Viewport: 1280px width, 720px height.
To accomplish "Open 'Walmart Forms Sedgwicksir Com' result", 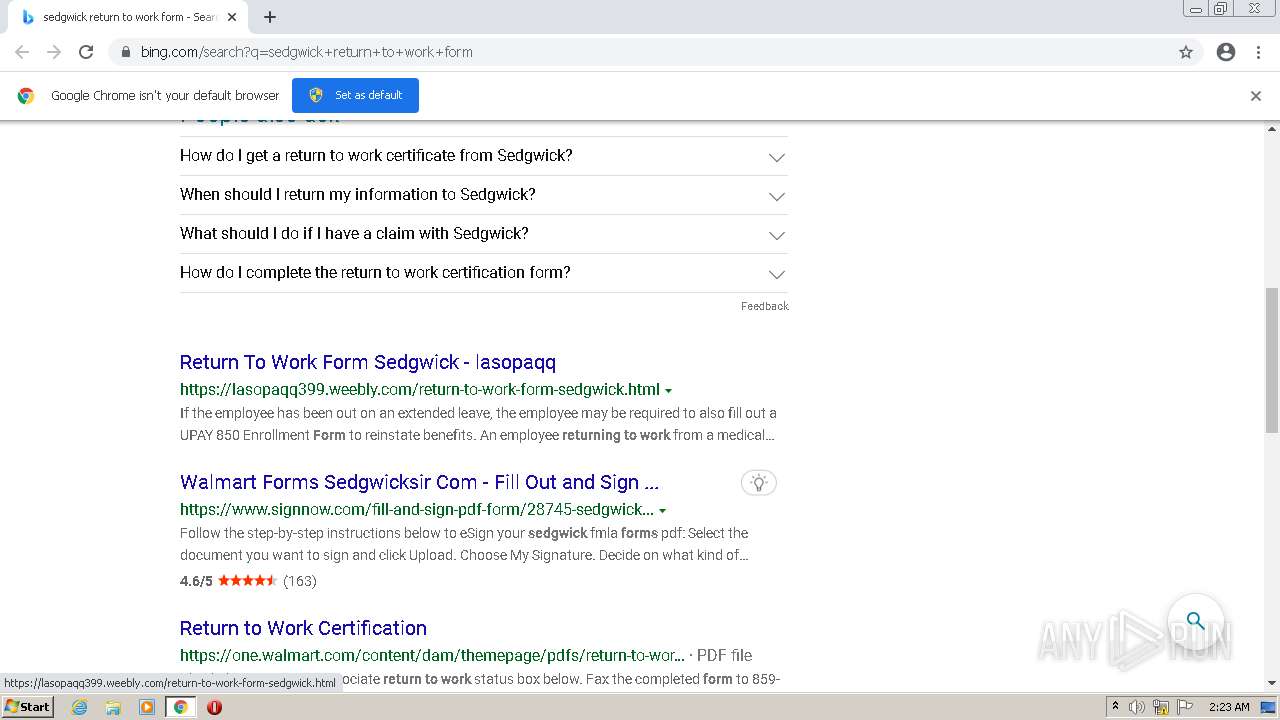I will click(x=419, y=482).
